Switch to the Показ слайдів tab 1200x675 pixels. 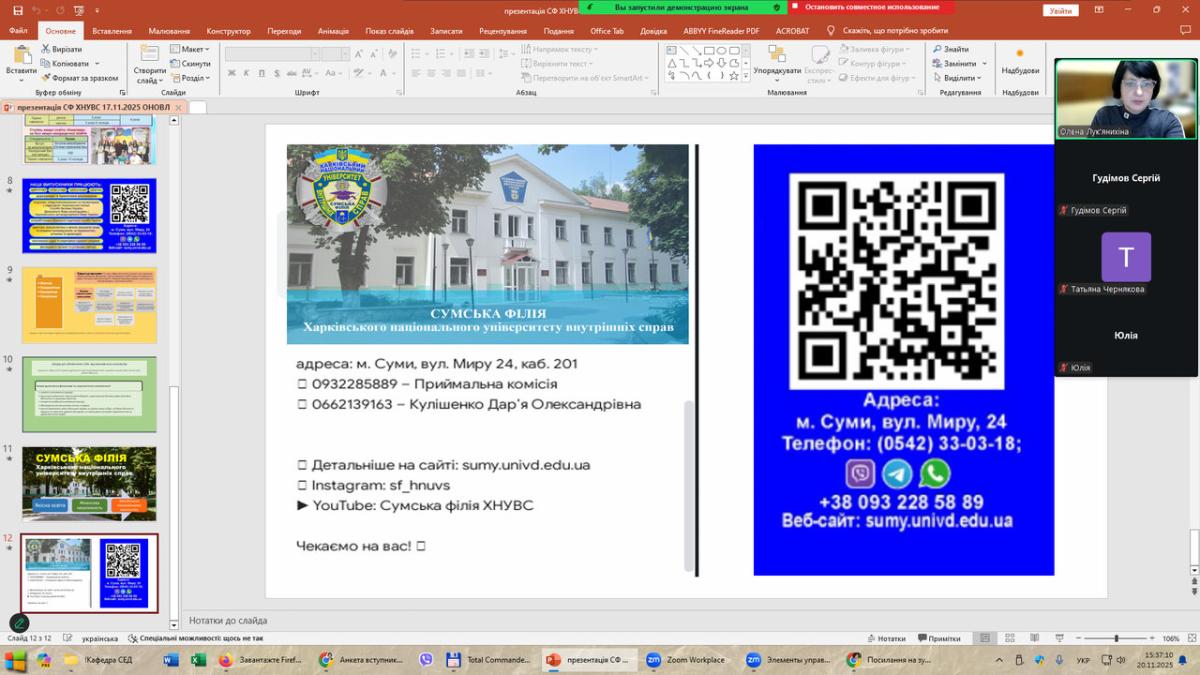389,31
